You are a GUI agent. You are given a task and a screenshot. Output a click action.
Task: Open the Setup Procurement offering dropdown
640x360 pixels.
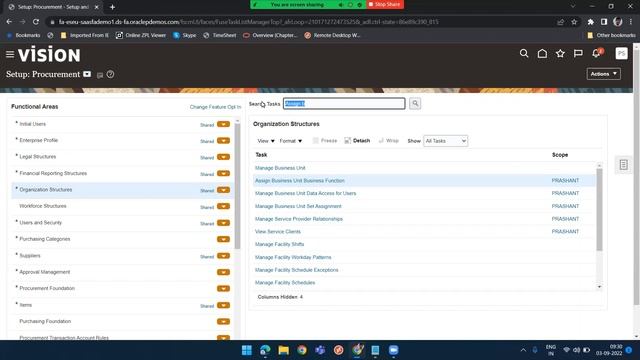click(87, 74)
